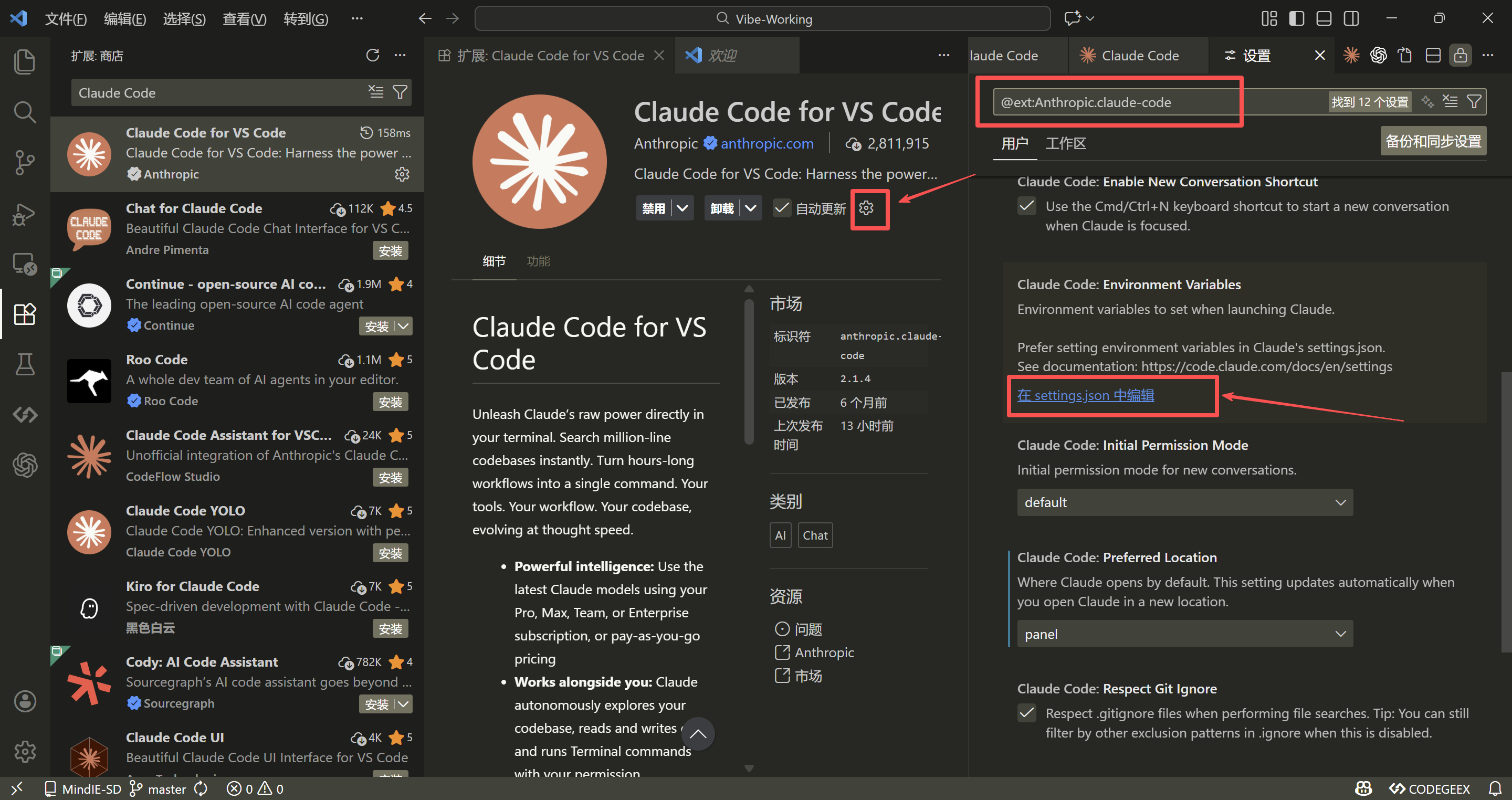Click the Vibe-Working search bar
Image resolution: width=1512 pixels, height=800 pixels.
[x=762, y=18]
